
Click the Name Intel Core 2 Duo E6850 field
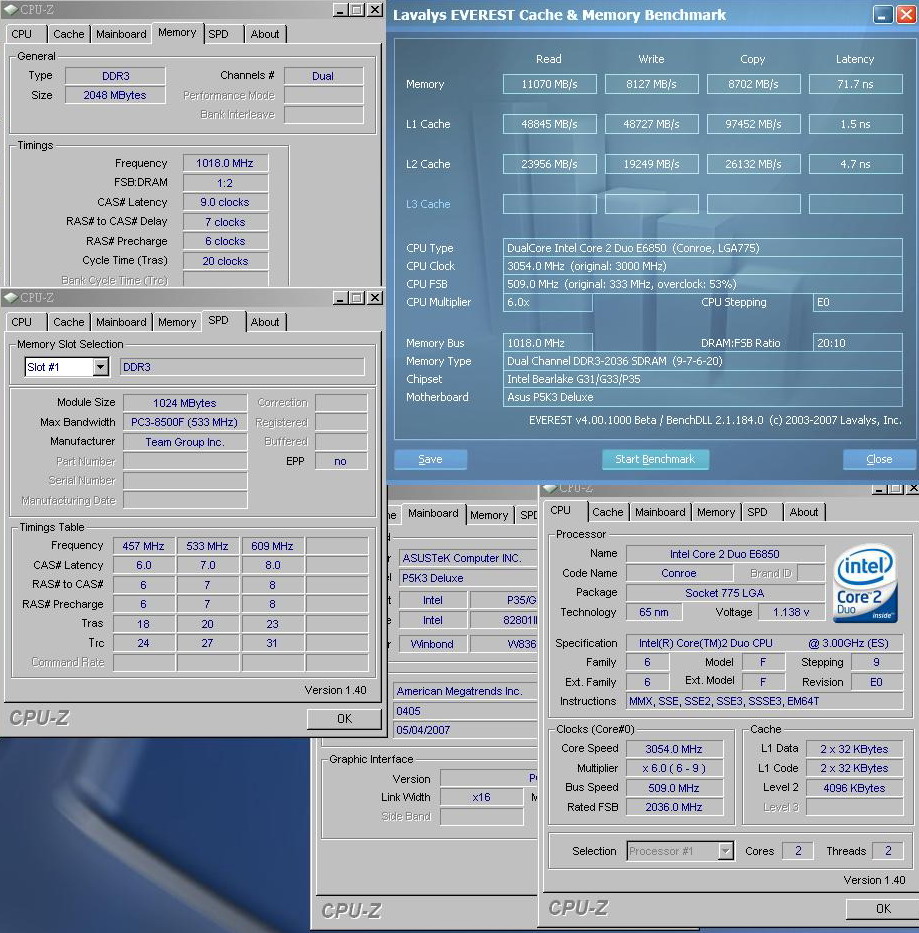click(724, 554)
